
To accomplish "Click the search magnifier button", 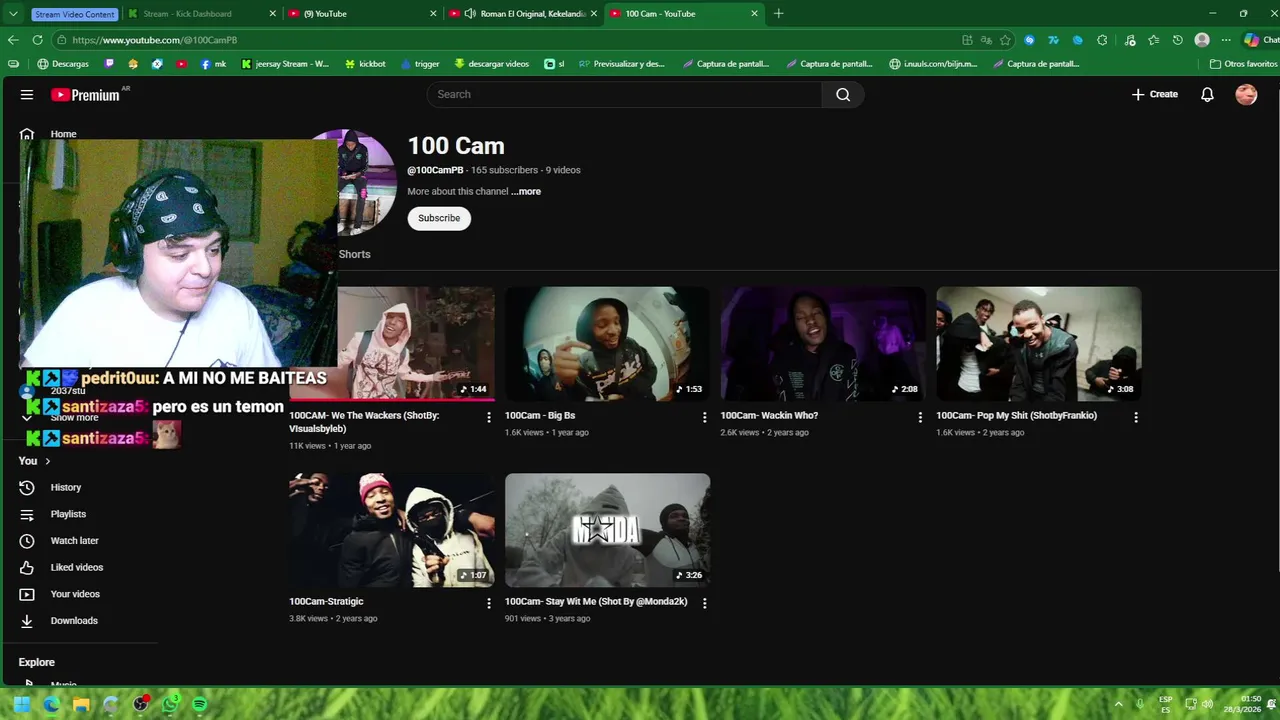I will click(843, 94).
